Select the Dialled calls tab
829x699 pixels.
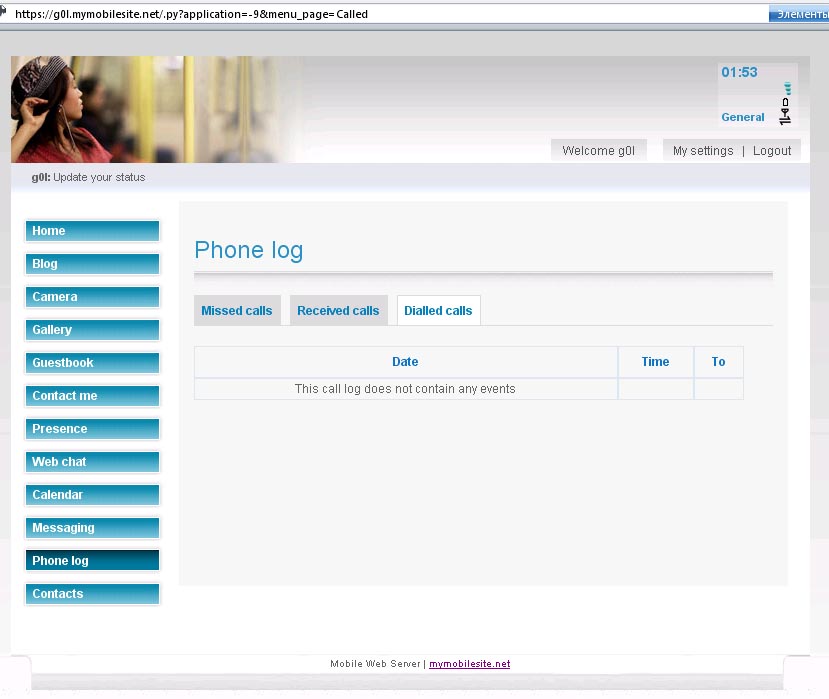438,310
